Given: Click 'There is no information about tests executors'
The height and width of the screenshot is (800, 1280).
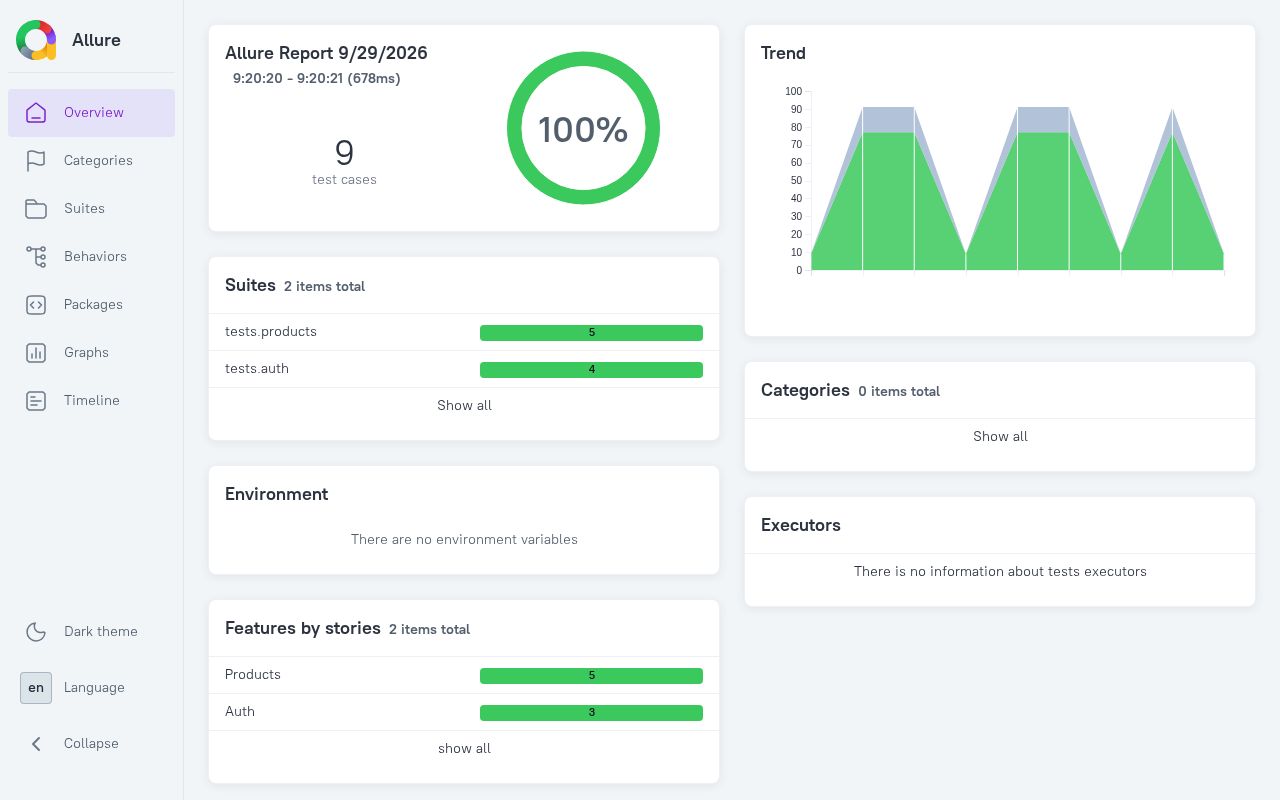Looking at the screenshot, I should point(1000,571).
